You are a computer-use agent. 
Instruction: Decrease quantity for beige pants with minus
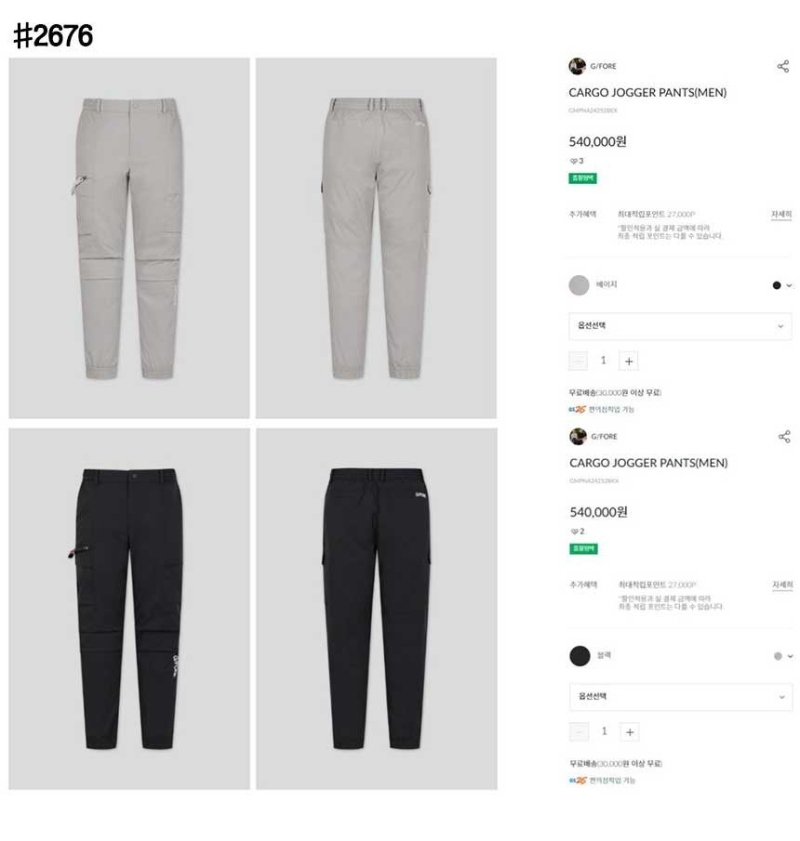click(578, 361)
